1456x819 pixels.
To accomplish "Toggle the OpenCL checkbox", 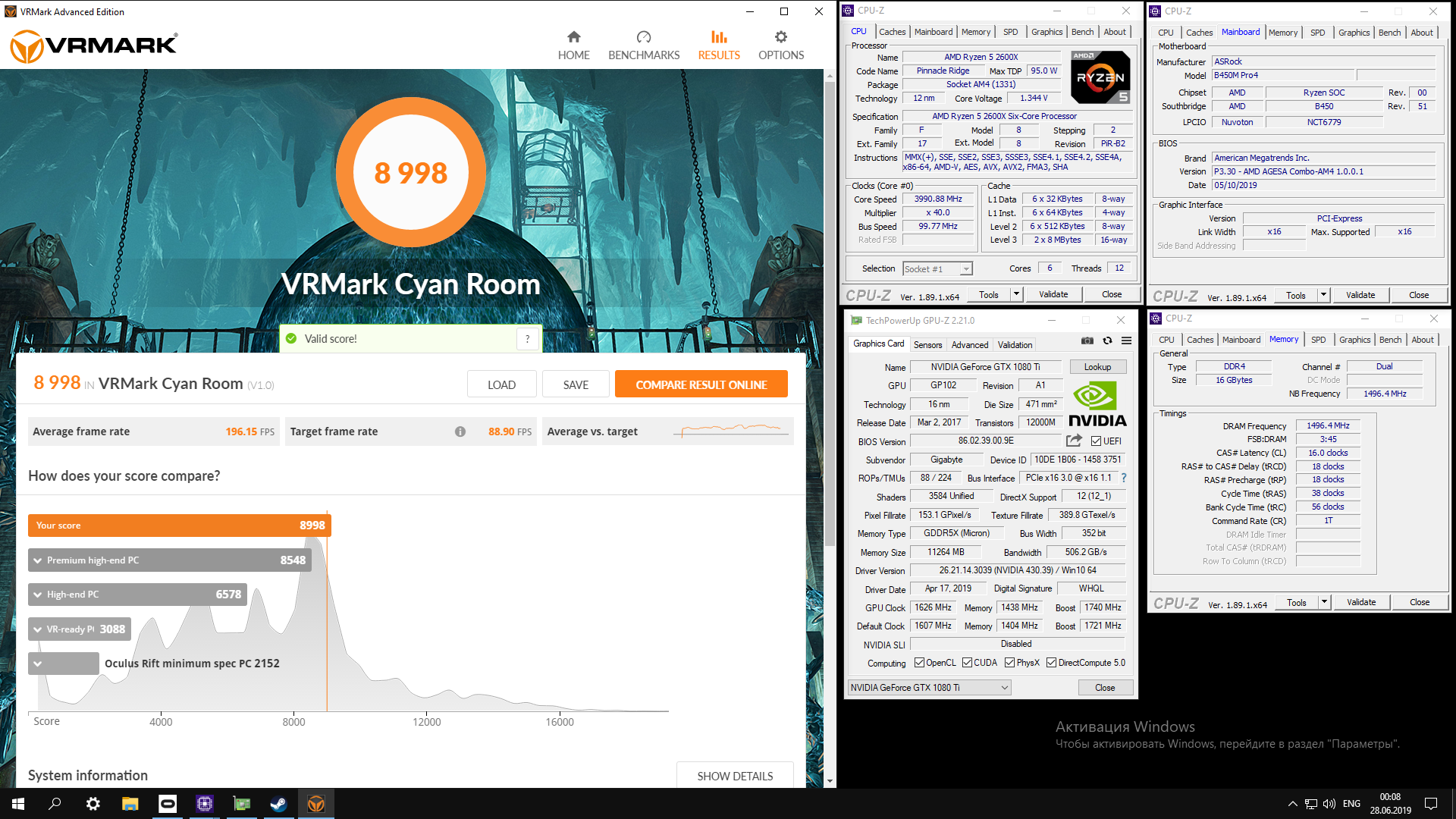I will [x=919, y=663].
